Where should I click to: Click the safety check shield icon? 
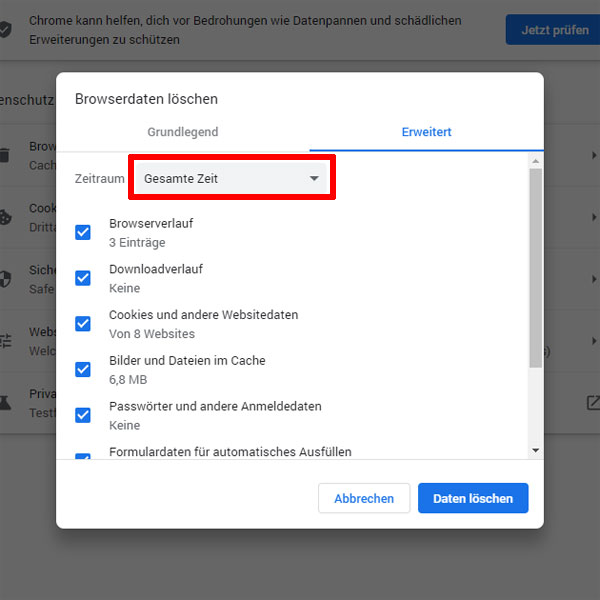point(6,30)
